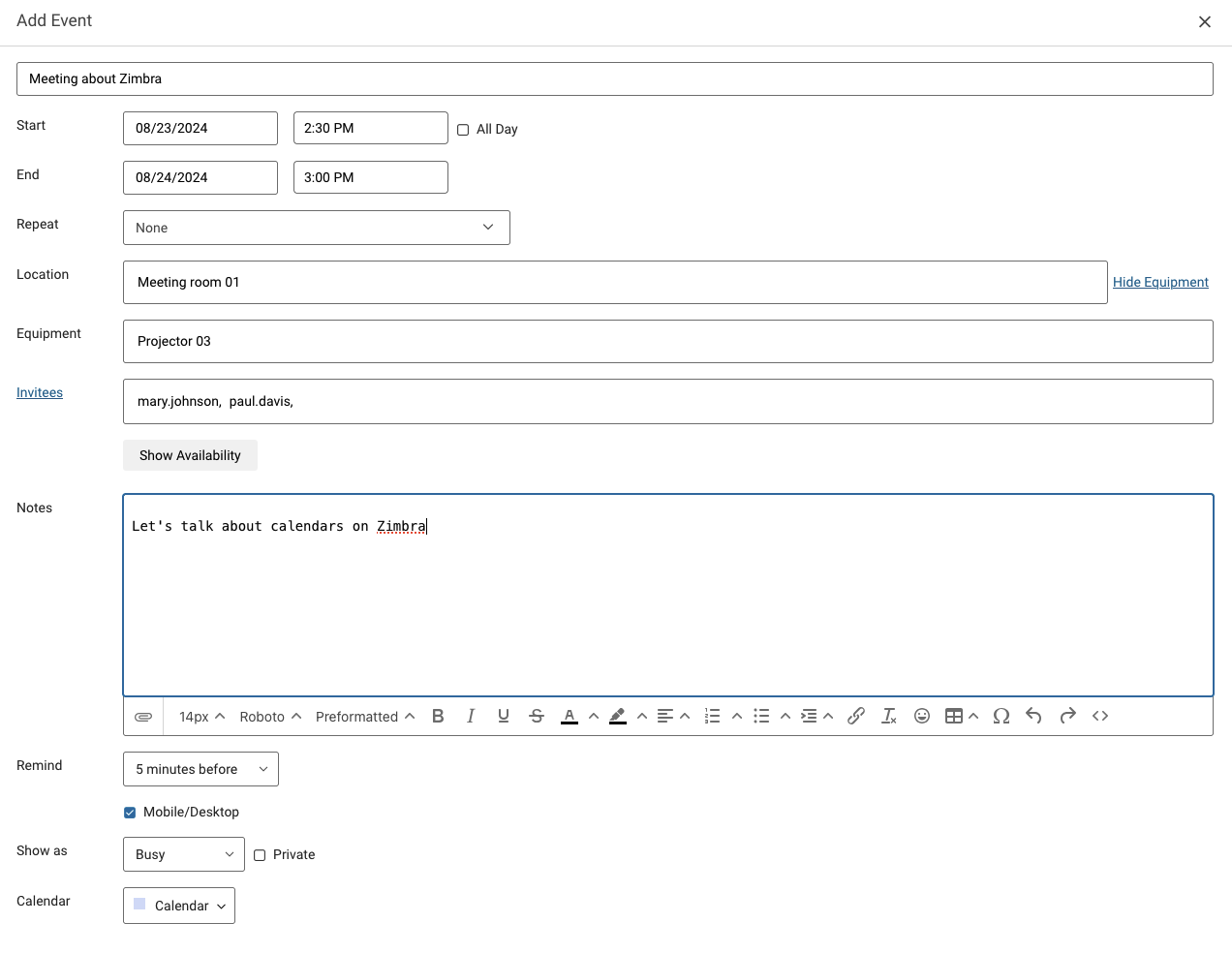Click the Show Availability button
1232x954 pixels.
tap(190, 455)
